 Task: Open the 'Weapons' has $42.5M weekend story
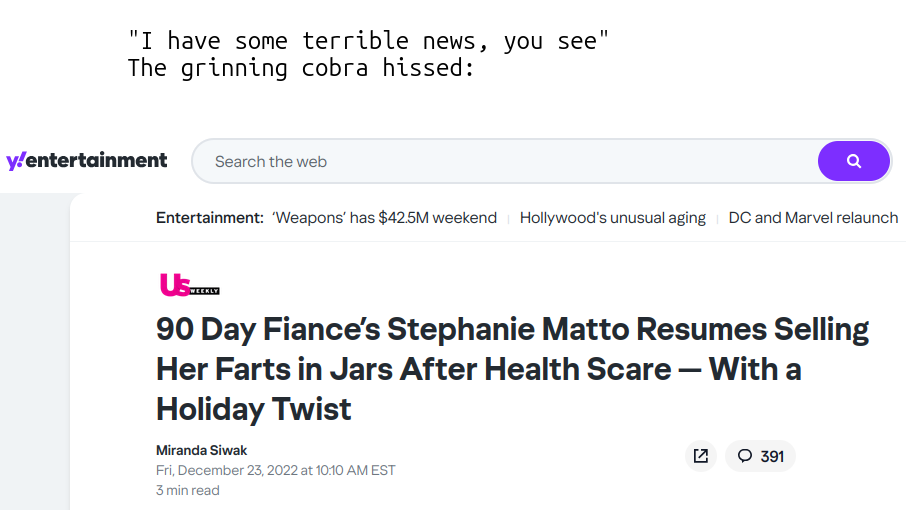(x=384, y=218)
